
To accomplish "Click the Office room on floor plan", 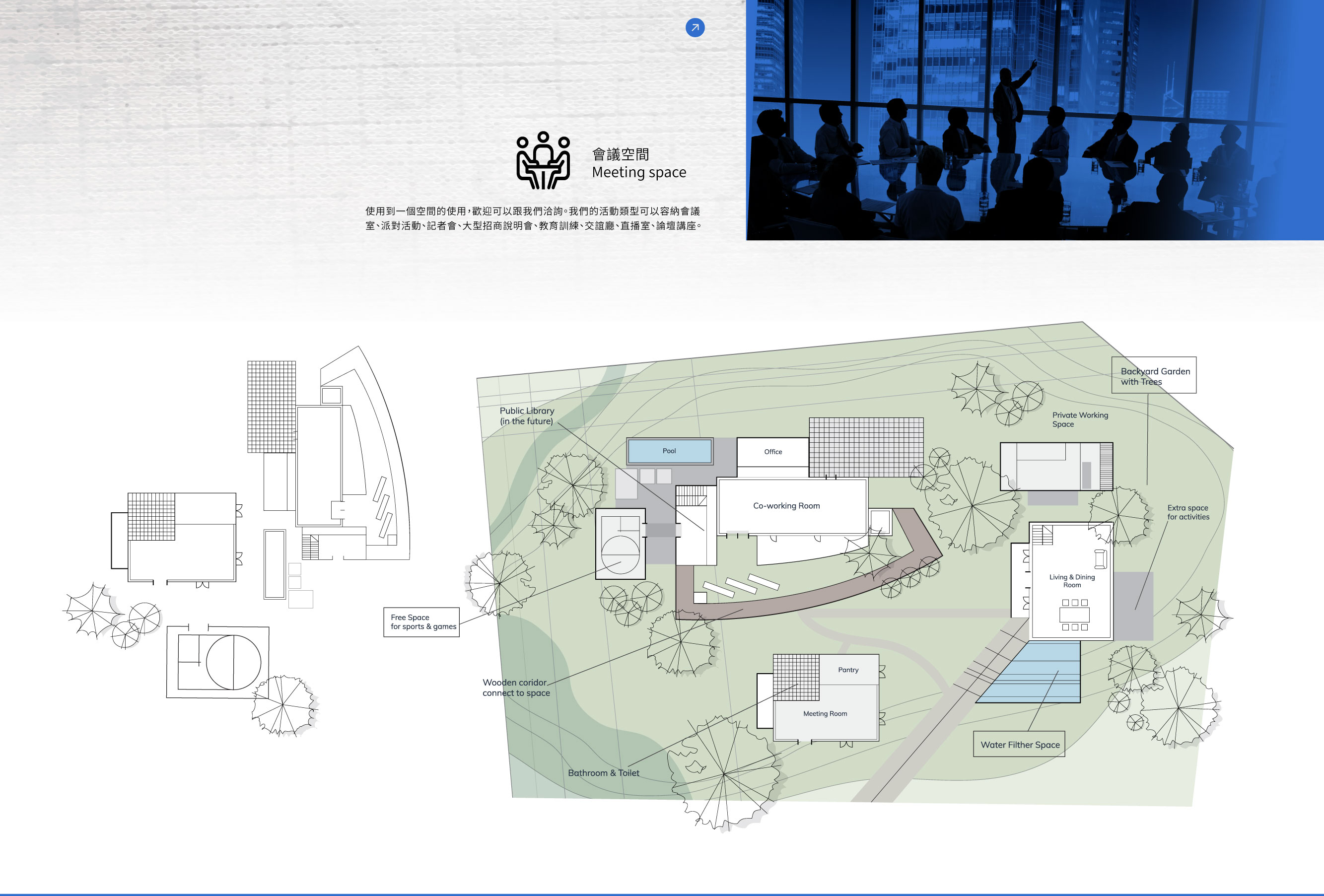I will (772, 452).
